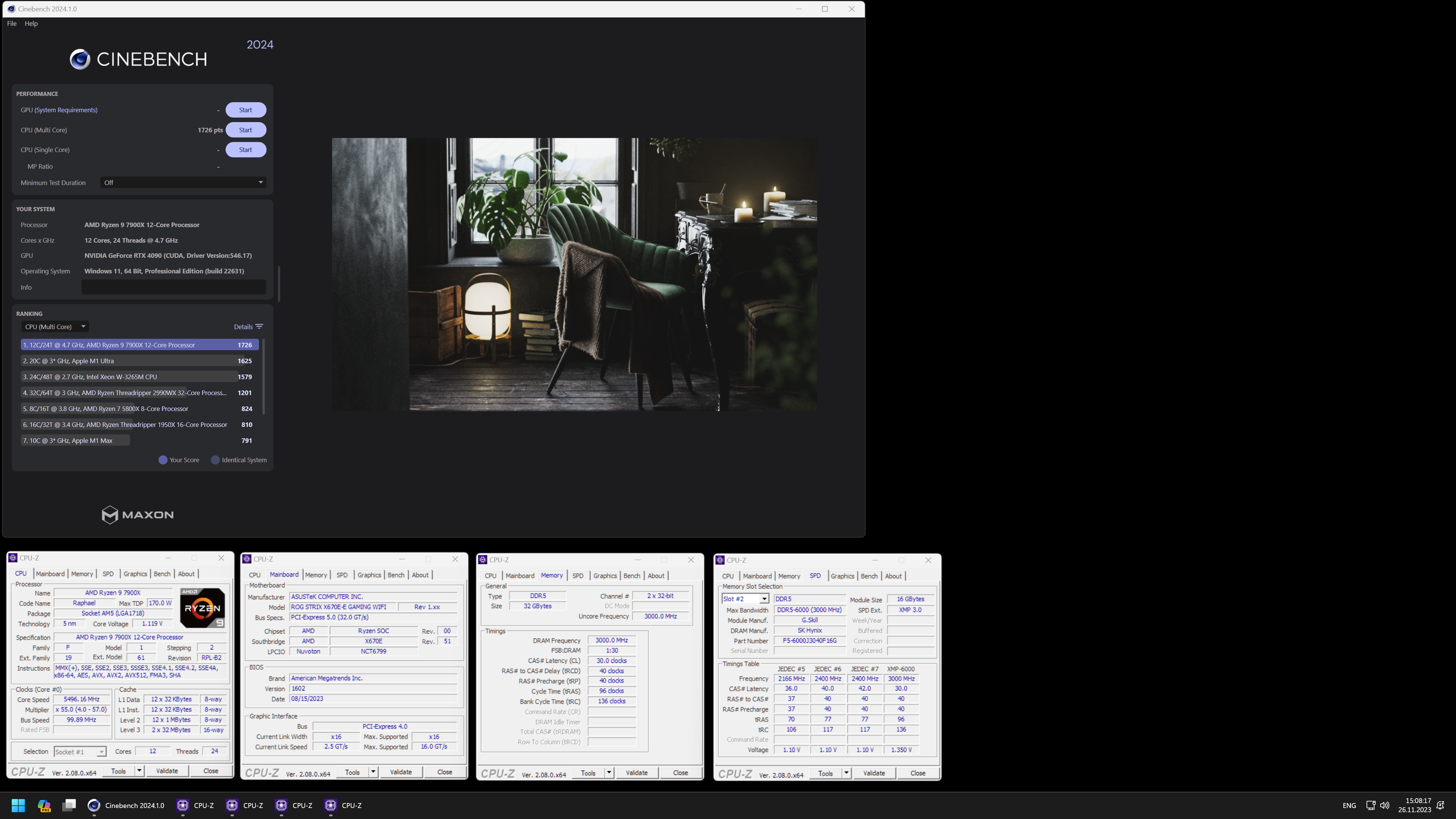The width and height of the screenshot is (1456, 819).
Task: Open Socket #1 selection dropdown in CPU-Z
Action: pyautogui.click(x=80, y=752)
